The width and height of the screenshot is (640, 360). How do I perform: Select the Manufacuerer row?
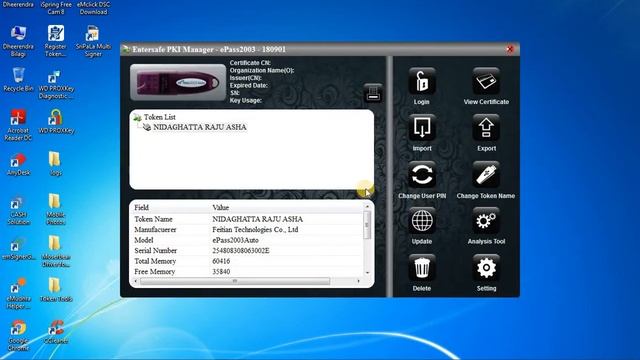click(x=247, y=230)
